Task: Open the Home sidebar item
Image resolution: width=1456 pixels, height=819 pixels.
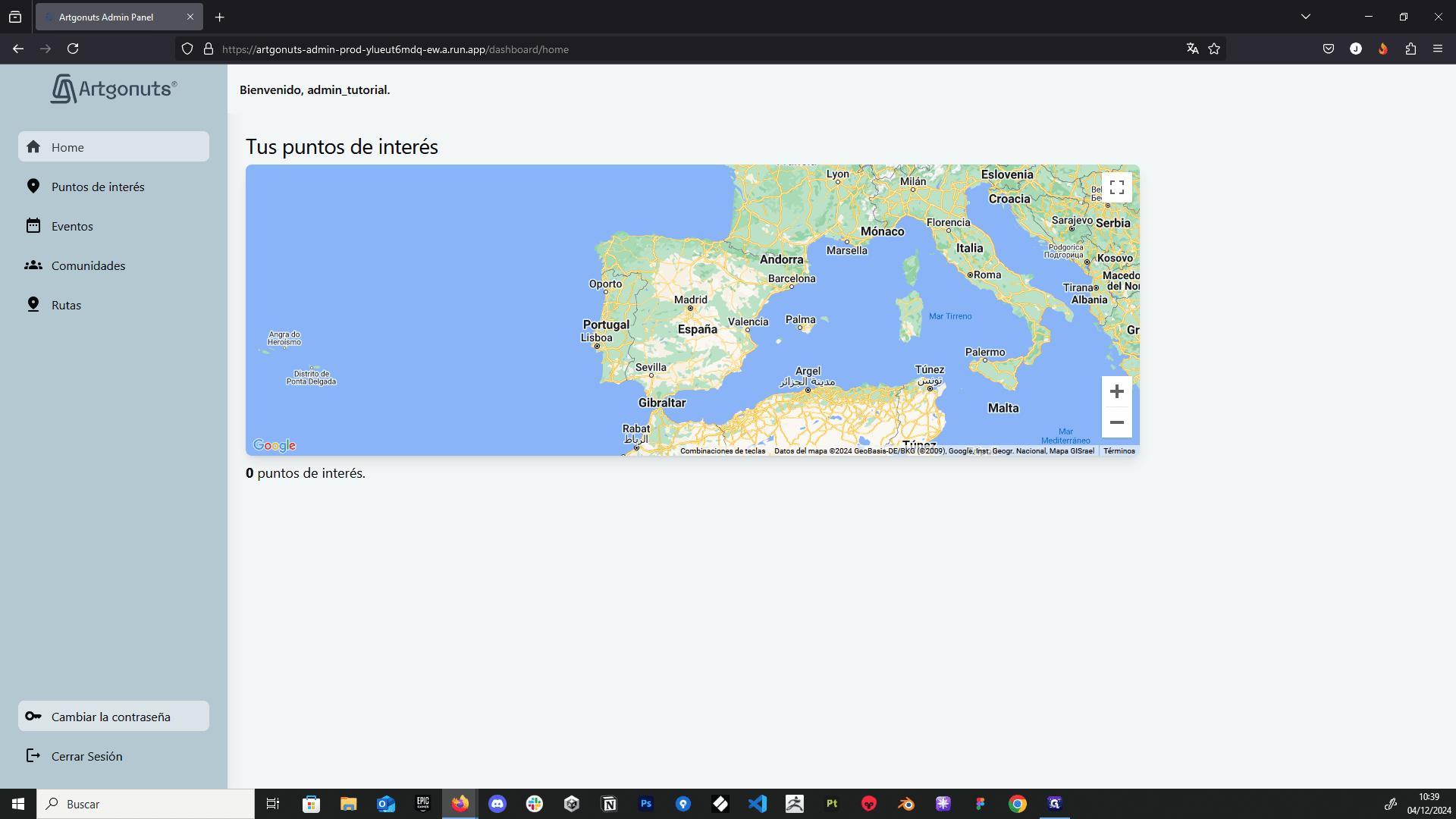Action: 114,147
